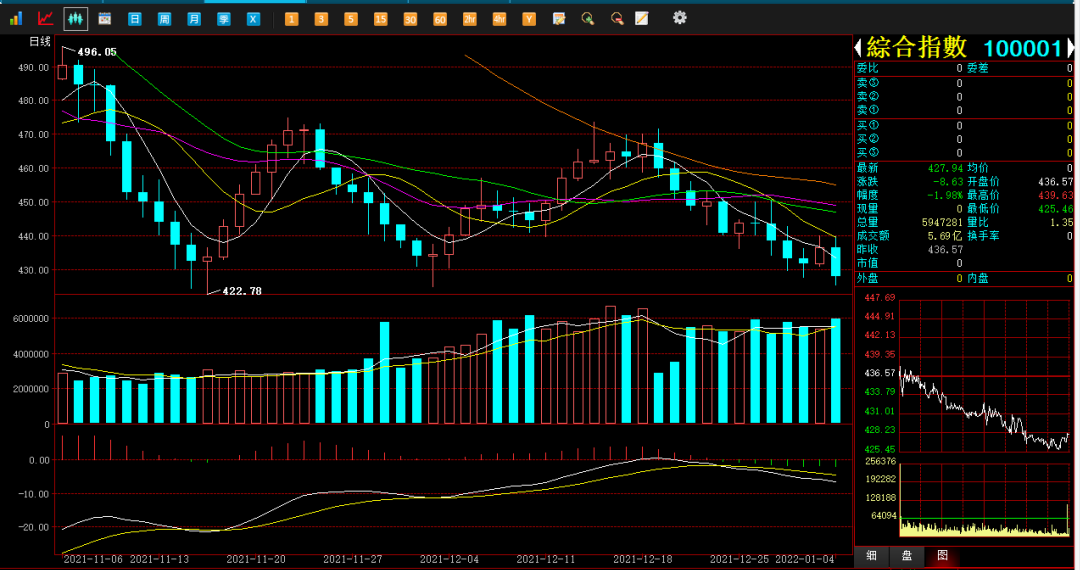Select the 60-minute interval button
The image size is (1080, 570).
(x=439, y=19)
